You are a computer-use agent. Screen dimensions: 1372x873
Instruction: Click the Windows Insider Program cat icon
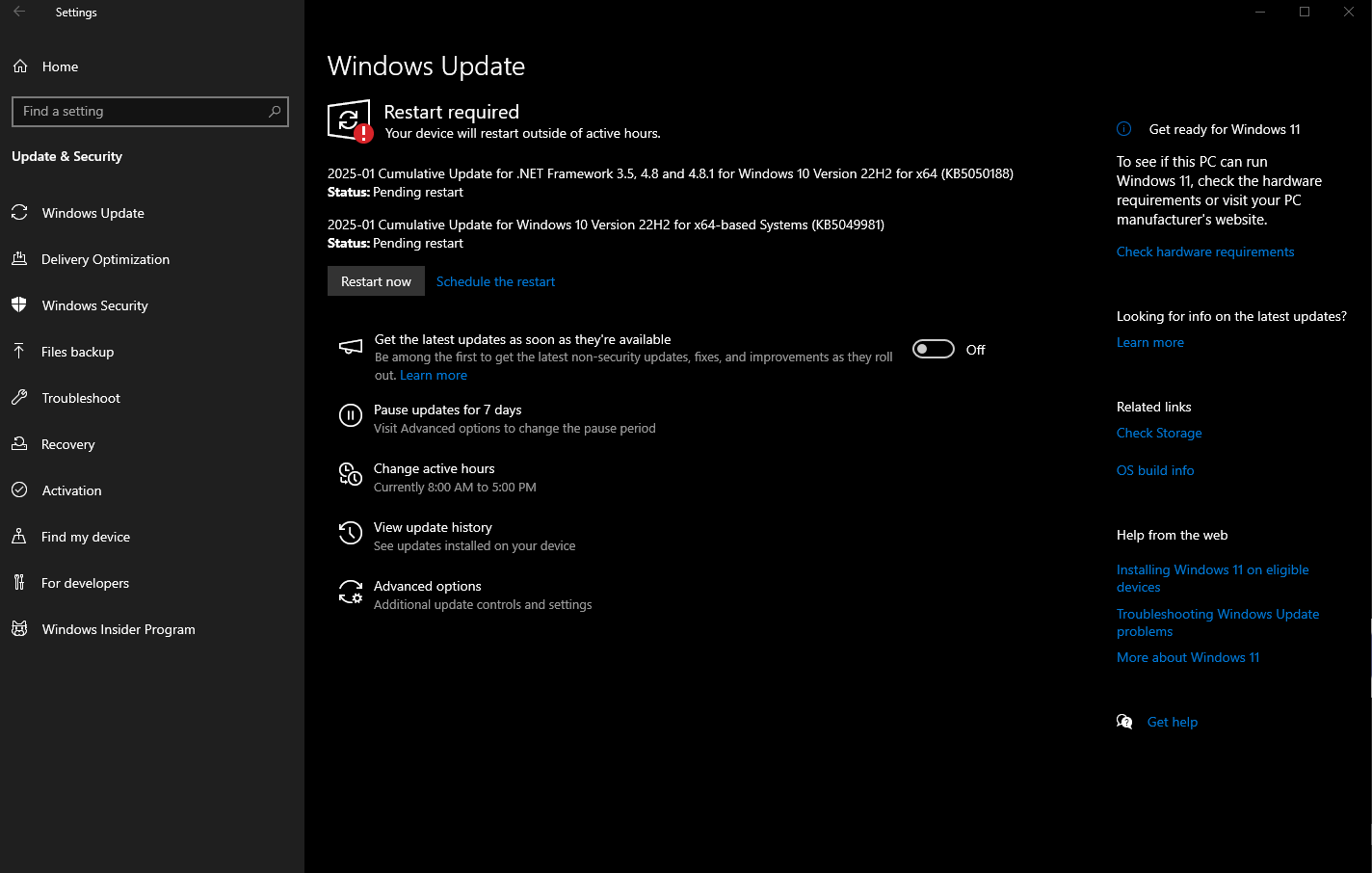[x=19, y=629]
